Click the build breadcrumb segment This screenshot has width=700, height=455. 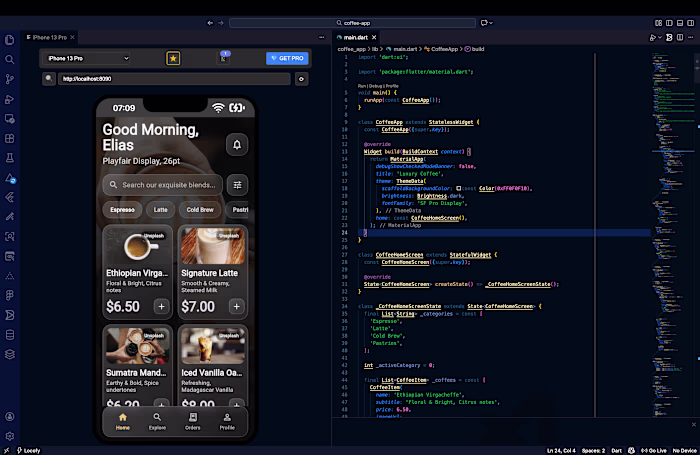pos(475,49)
